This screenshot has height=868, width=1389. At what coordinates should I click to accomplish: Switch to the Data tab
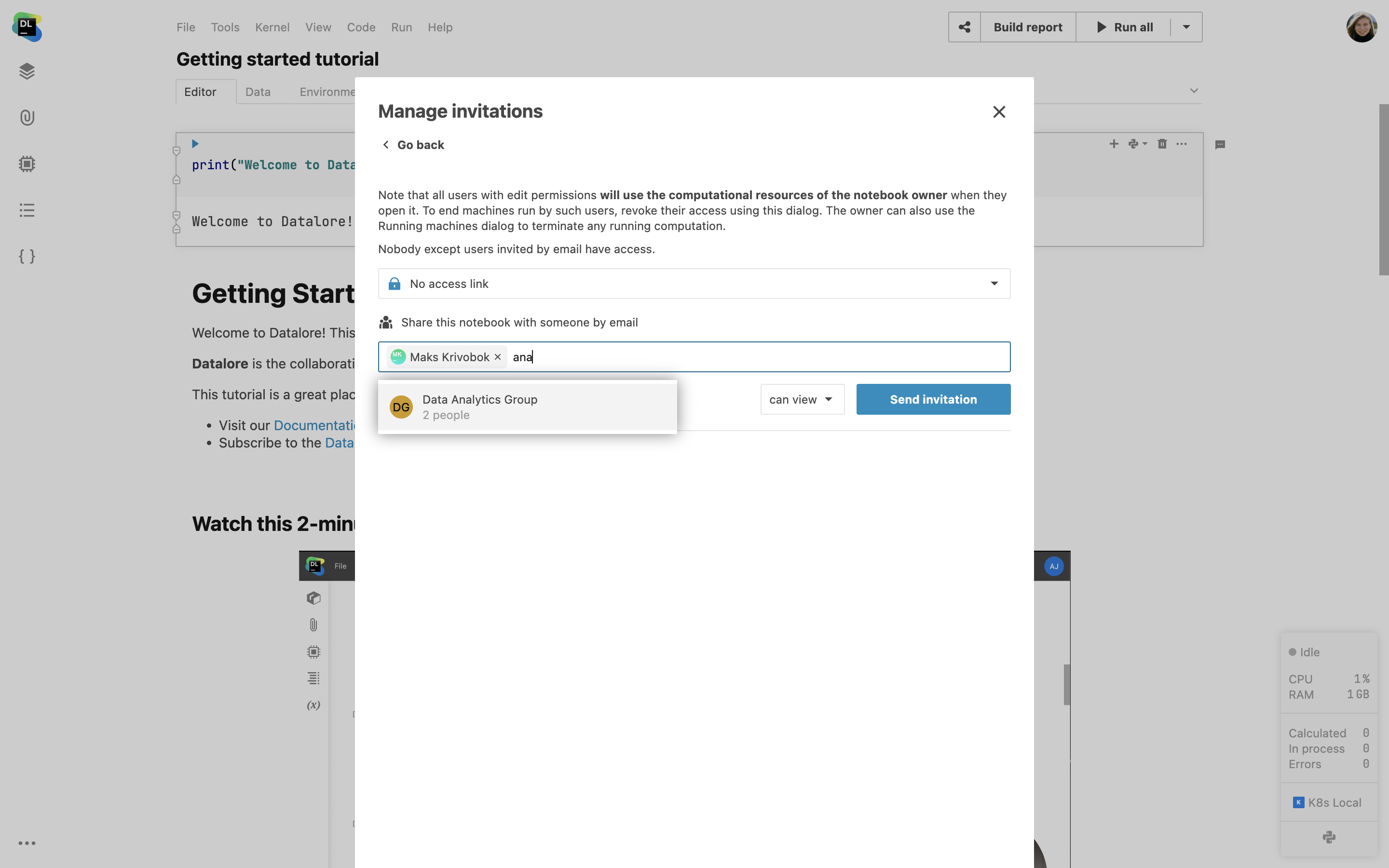(x=258, y=92)
